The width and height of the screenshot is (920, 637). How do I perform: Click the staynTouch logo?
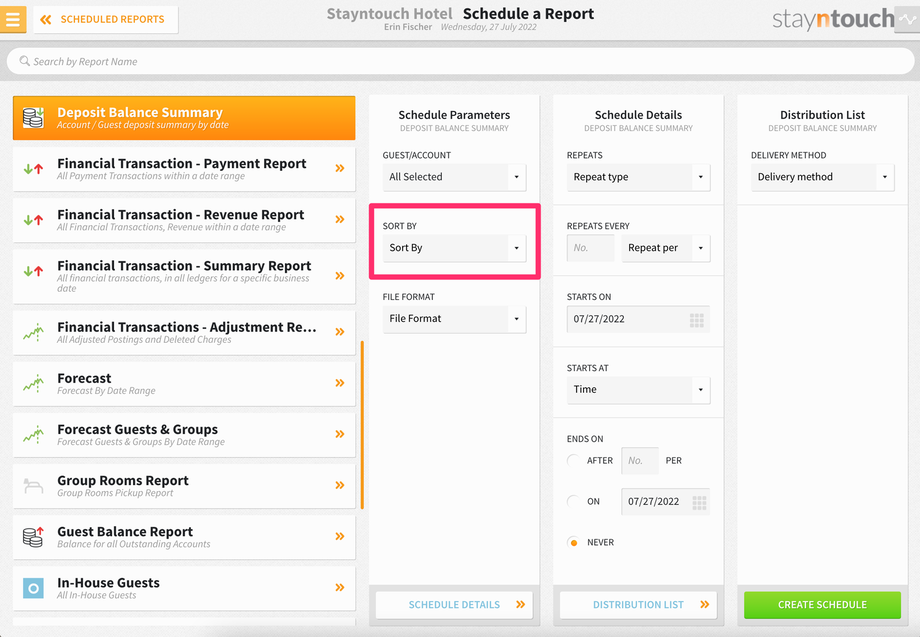pyautogui.click(x=833, y=19)
